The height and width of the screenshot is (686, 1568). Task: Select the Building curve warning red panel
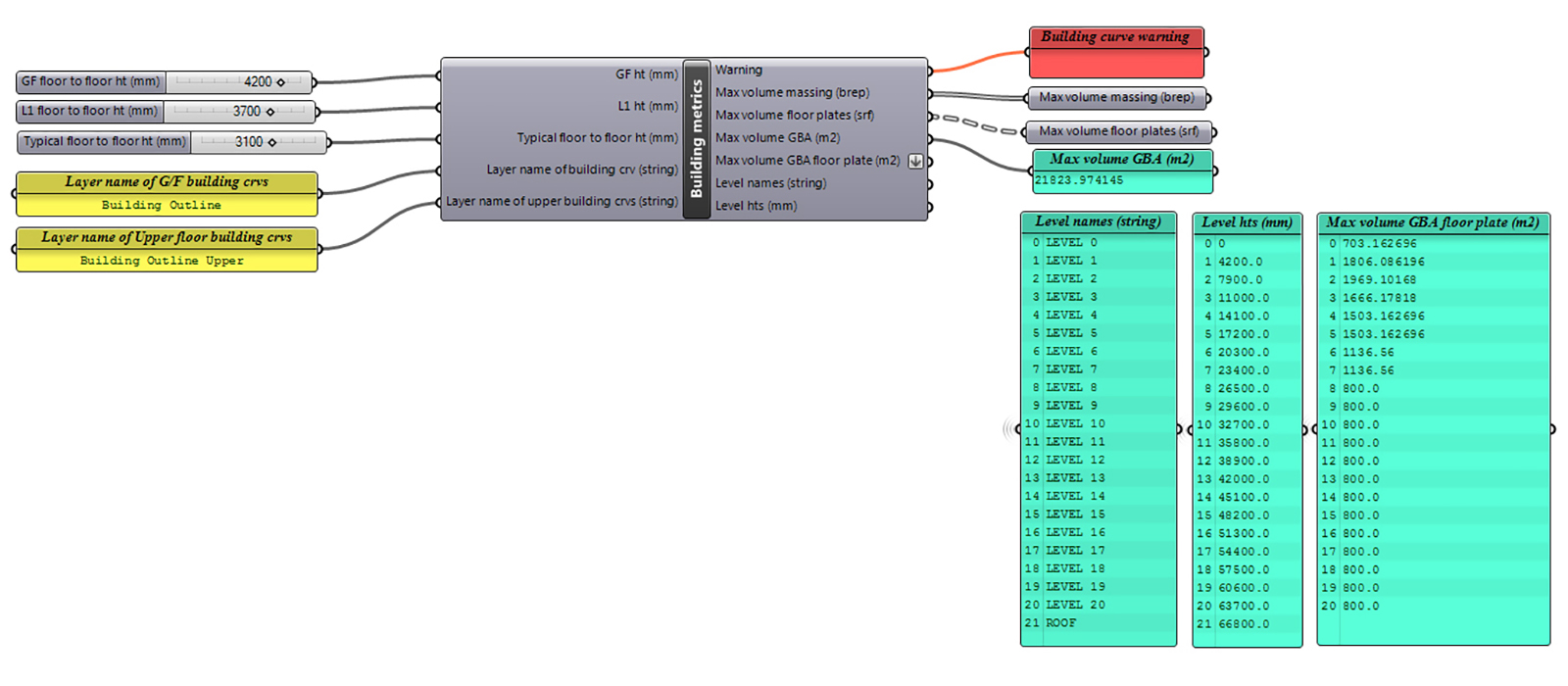(1116, 61)
